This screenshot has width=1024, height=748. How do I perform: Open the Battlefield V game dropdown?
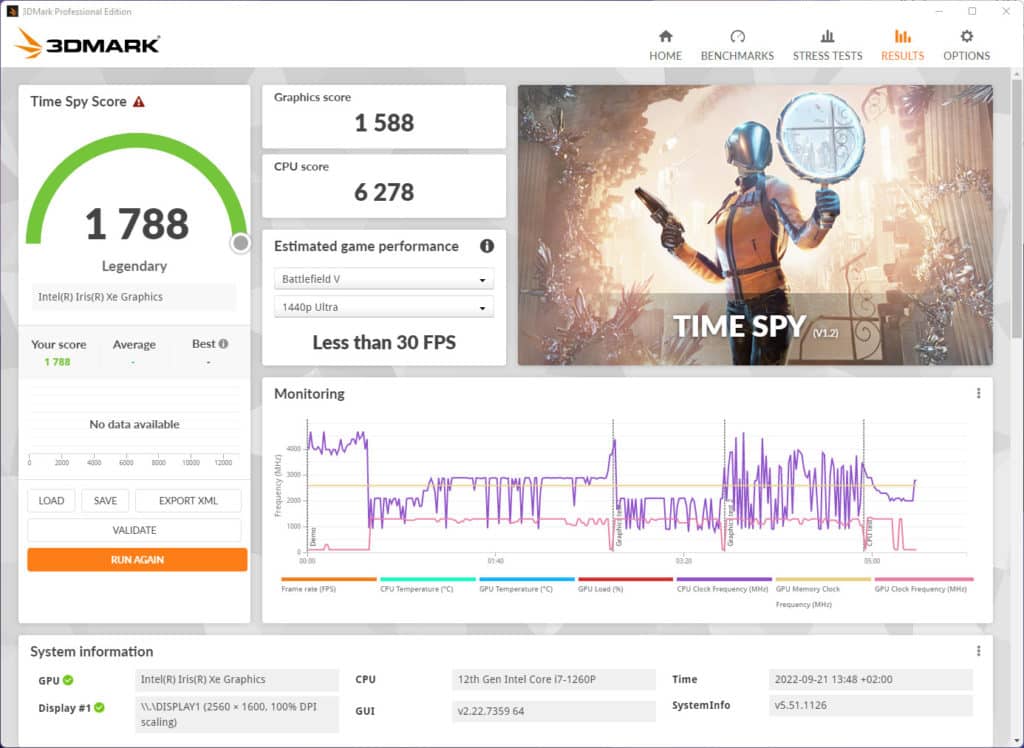[383, 279]
